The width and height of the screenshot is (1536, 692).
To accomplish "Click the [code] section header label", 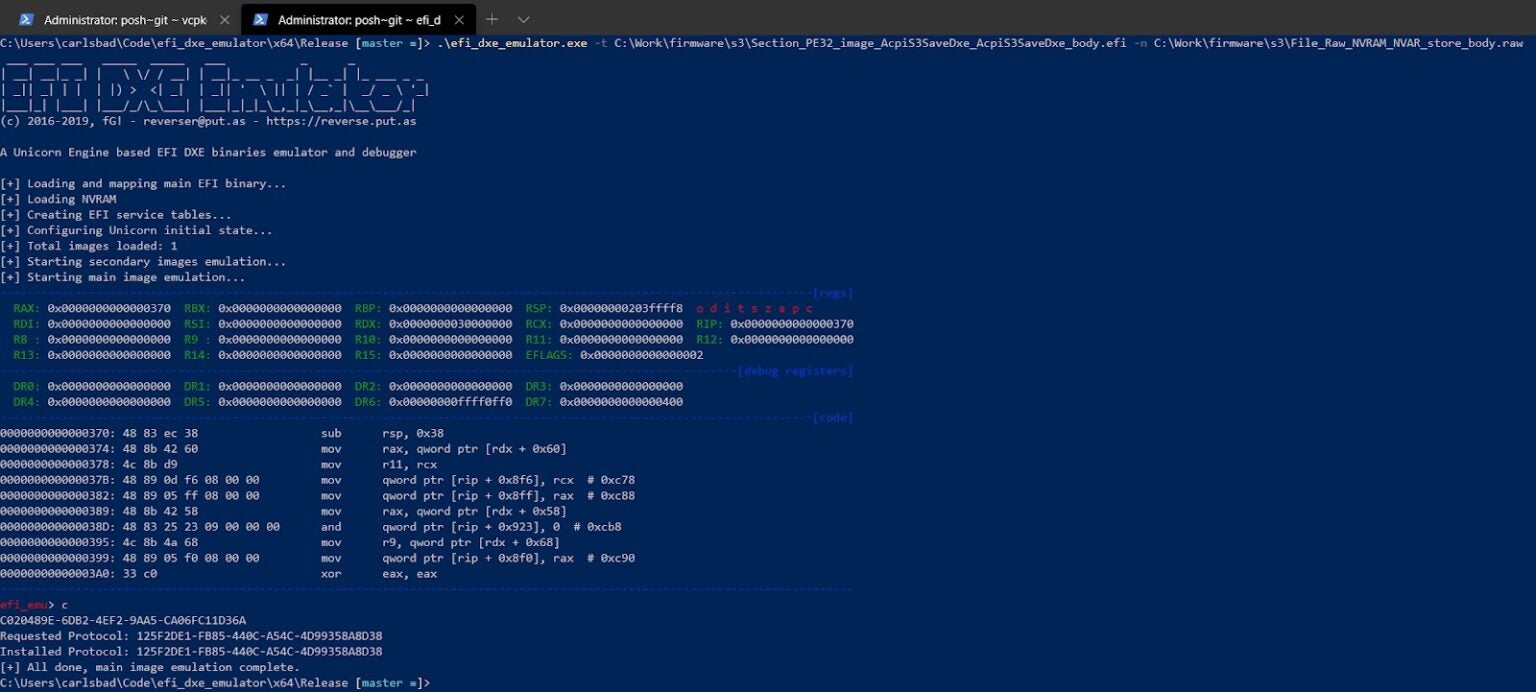I will coord(833,417).
